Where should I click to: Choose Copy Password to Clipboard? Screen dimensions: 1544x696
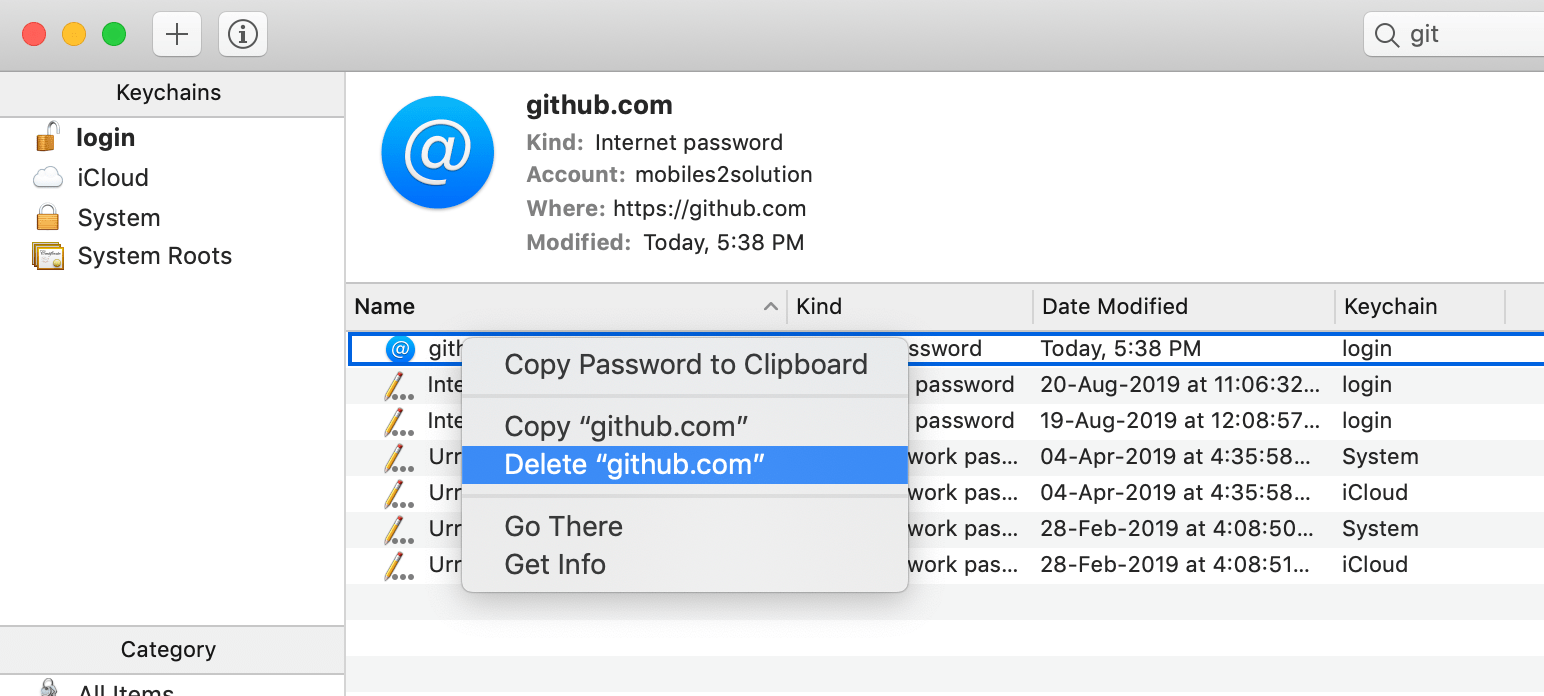(x=685, y=364)
